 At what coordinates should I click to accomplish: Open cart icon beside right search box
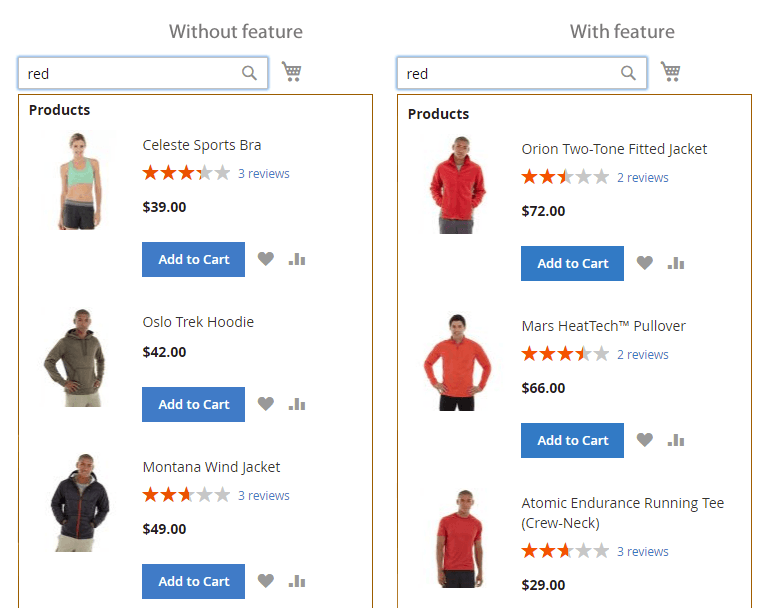[671, 72]
